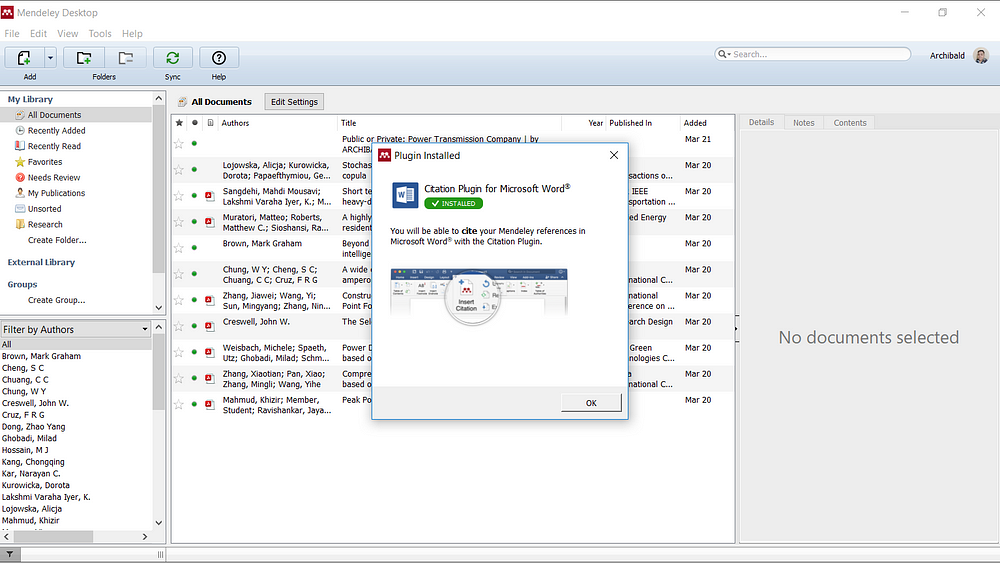Sync the library with the Sync icon
Image resolution: width=1000 pixels, height=563 pixels.
coord(173,58)
